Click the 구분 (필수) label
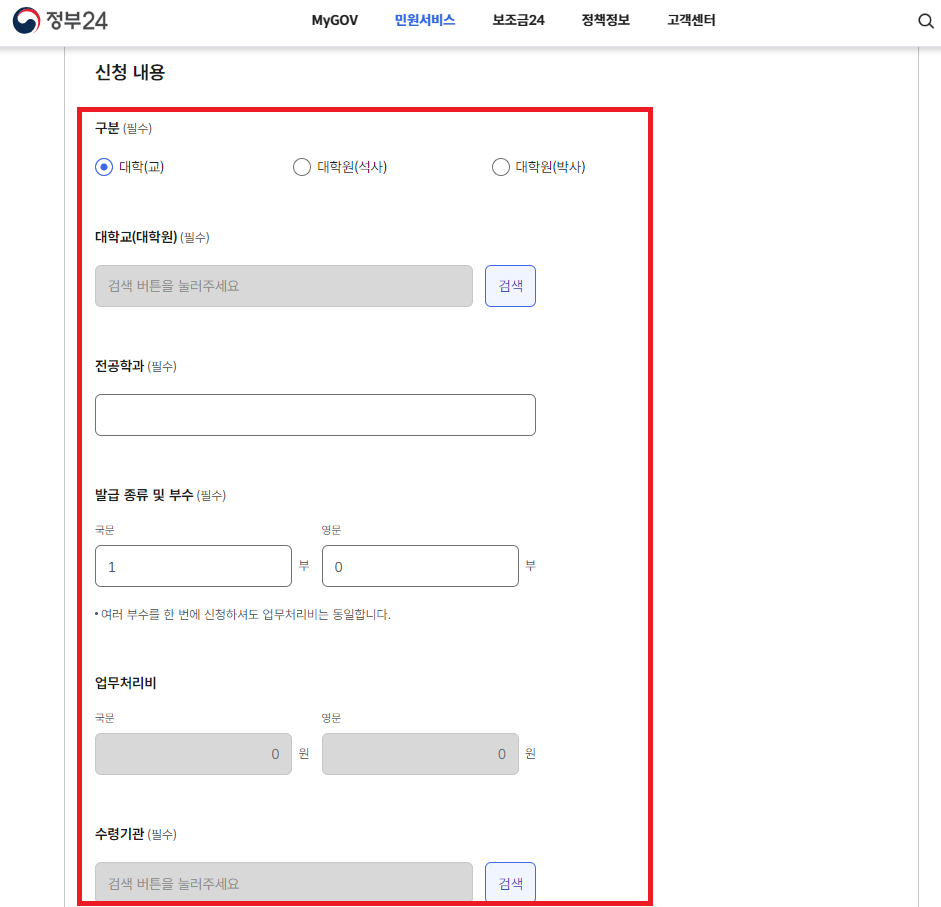The width and height of the screenshot is (941, 907). point(123,128)
